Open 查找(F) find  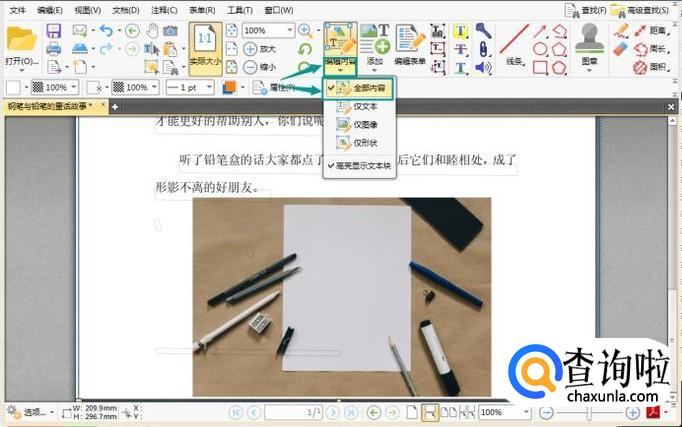[585, 10]
